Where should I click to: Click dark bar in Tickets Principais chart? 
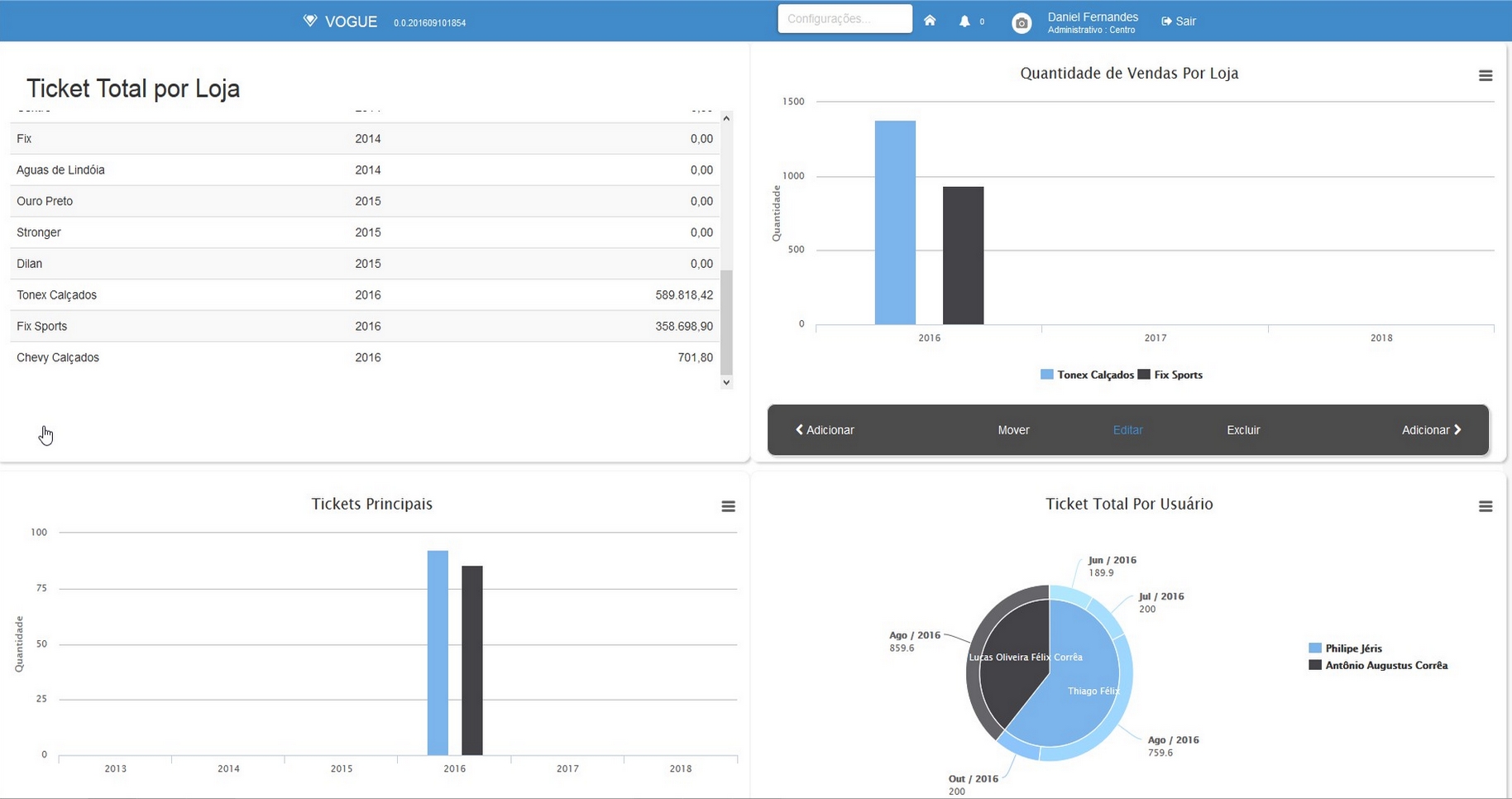472,660
